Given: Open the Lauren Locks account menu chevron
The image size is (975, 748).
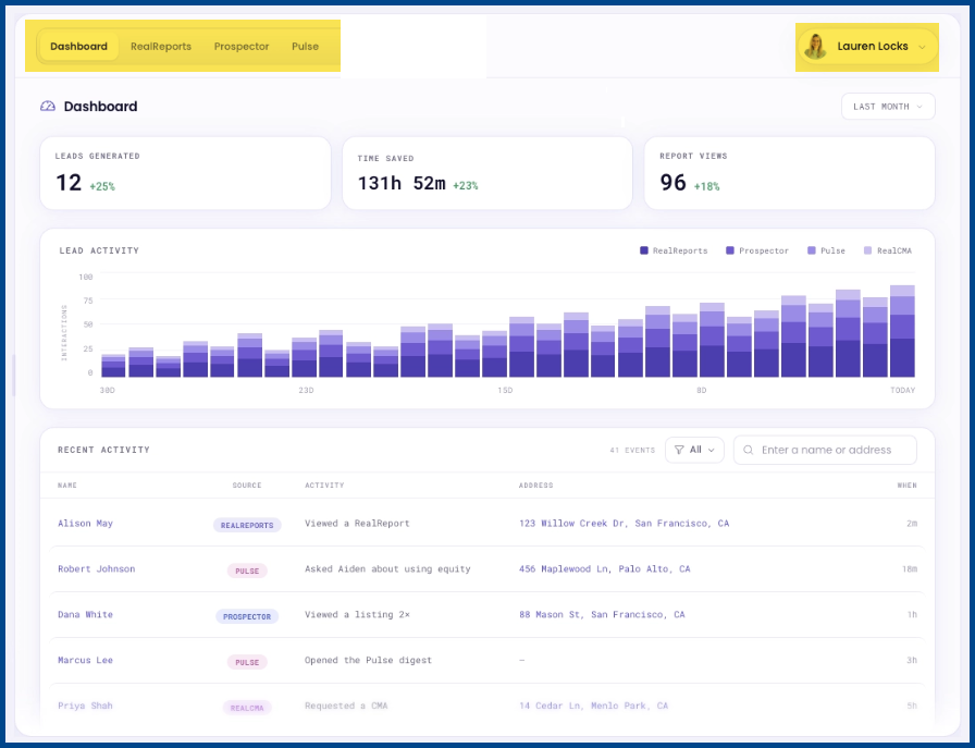Looking at the screenshot, I should [x=922, y=47].
